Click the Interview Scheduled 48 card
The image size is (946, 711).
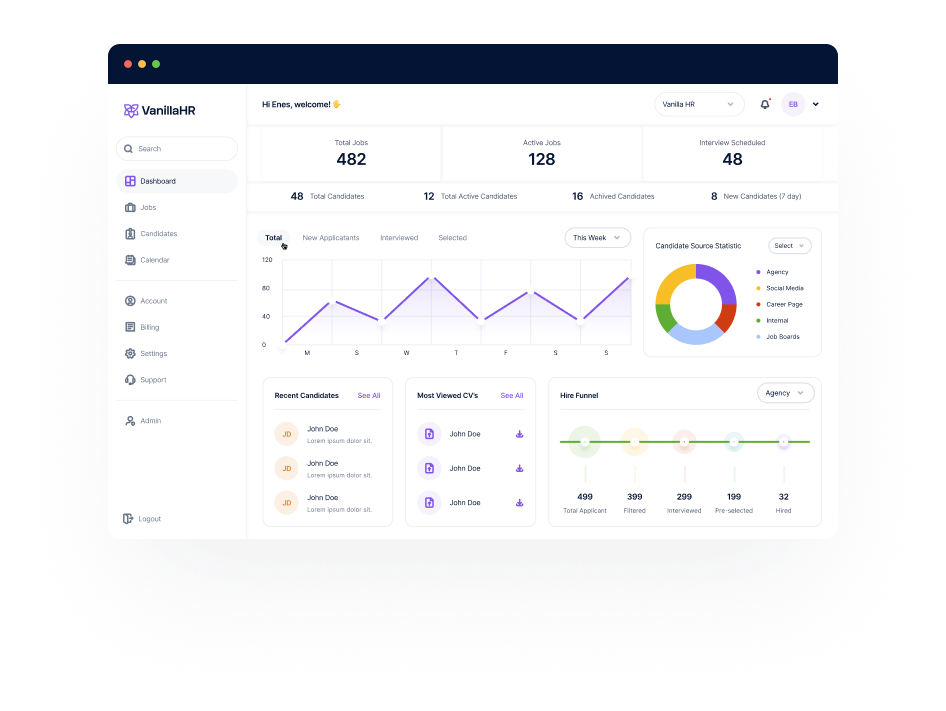pyautogui.click(x=732, y=153)
